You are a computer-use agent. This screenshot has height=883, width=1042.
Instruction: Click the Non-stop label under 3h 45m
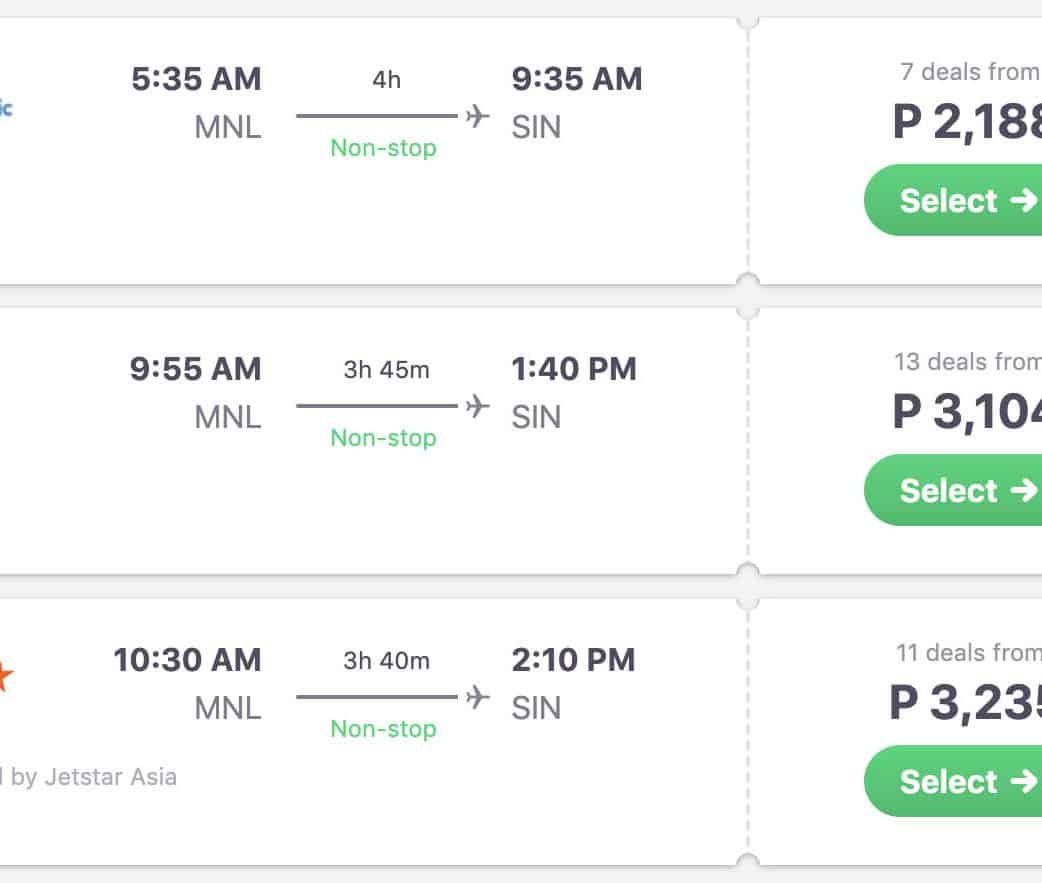click(384, 438)
